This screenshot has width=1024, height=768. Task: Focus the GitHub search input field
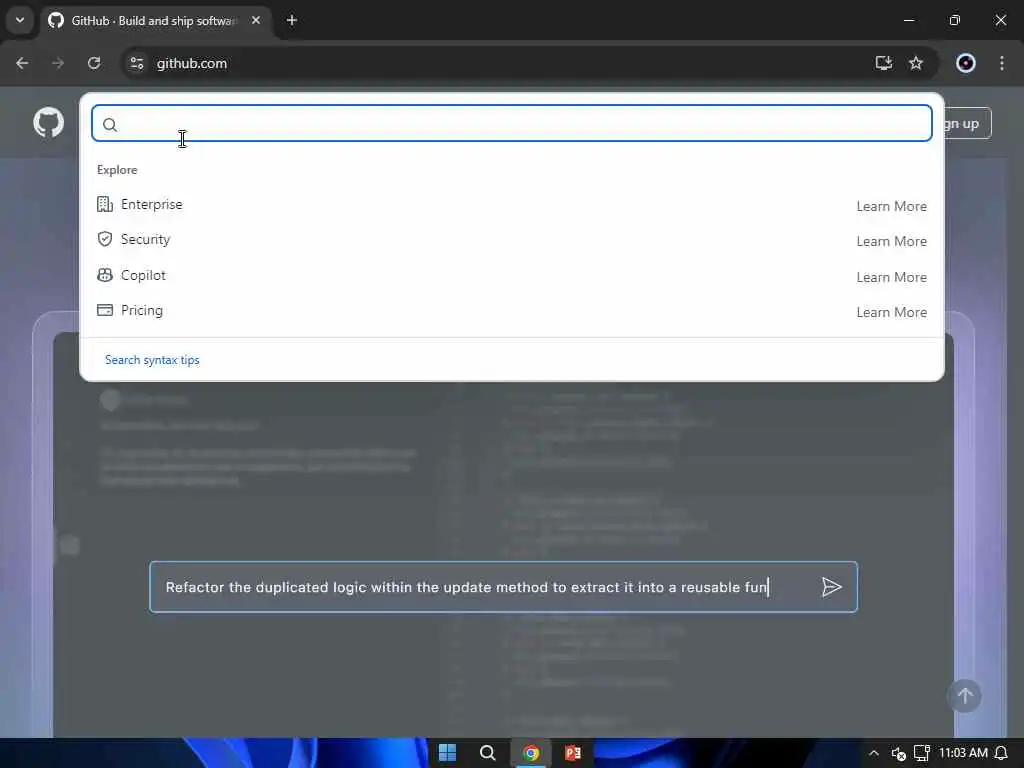[x=511, y=123]
